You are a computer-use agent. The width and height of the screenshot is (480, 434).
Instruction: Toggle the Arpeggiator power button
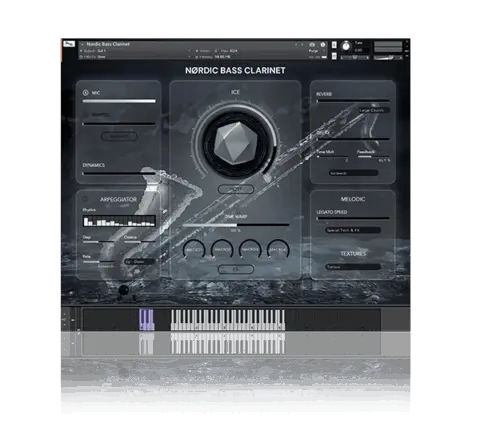(85, 199)
